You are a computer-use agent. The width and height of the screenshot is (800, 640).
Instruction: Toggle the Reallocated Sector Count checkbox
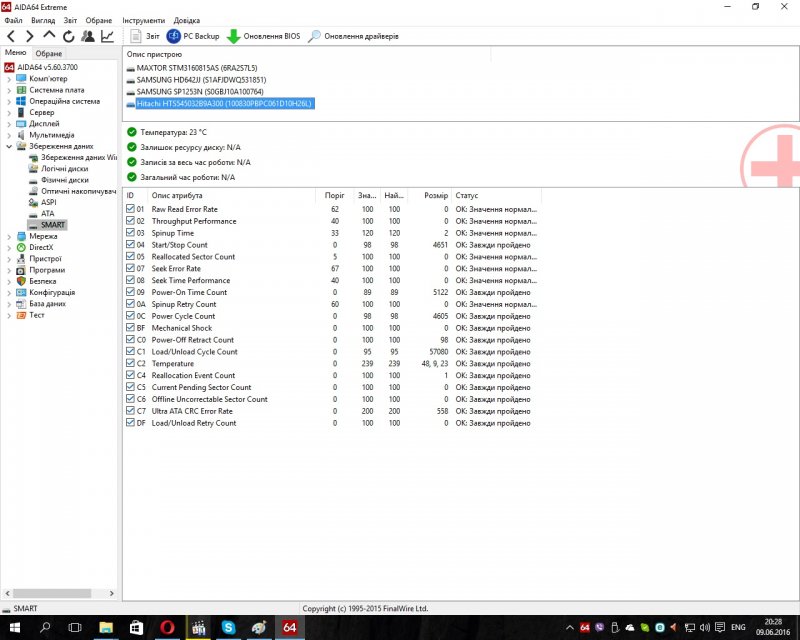(130, 257)
